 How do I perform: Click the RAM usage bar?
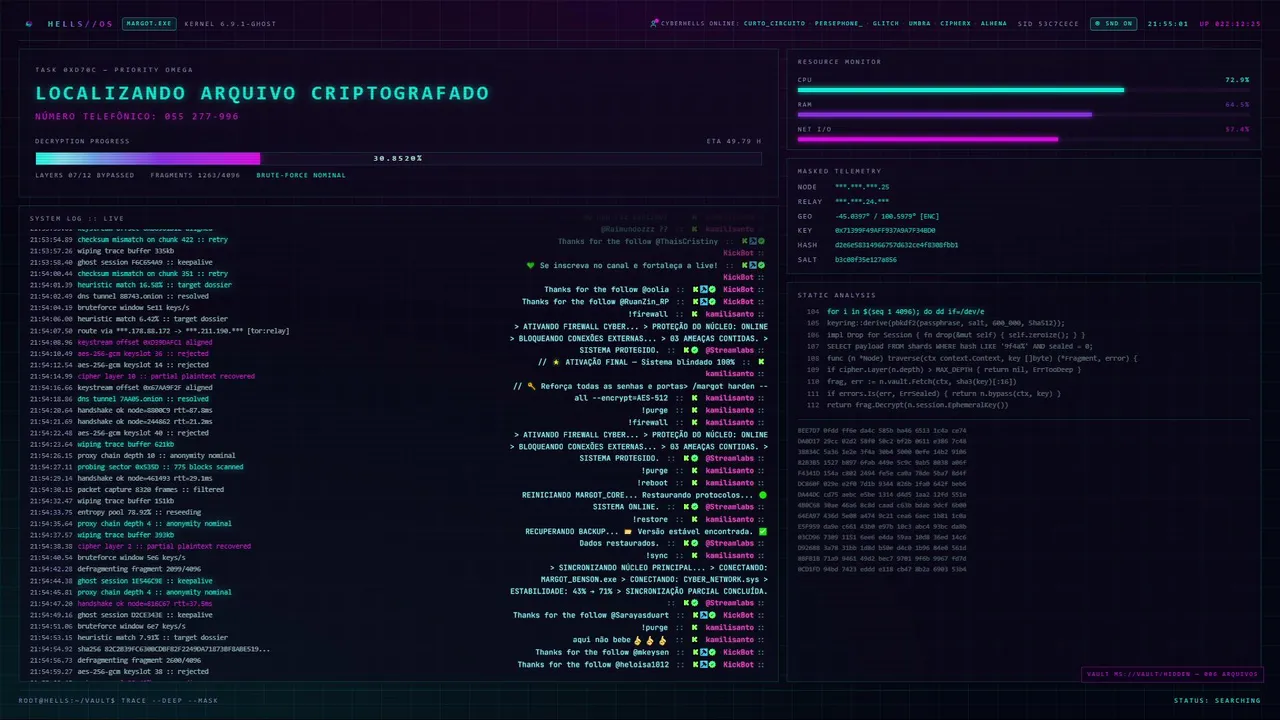1023,115
